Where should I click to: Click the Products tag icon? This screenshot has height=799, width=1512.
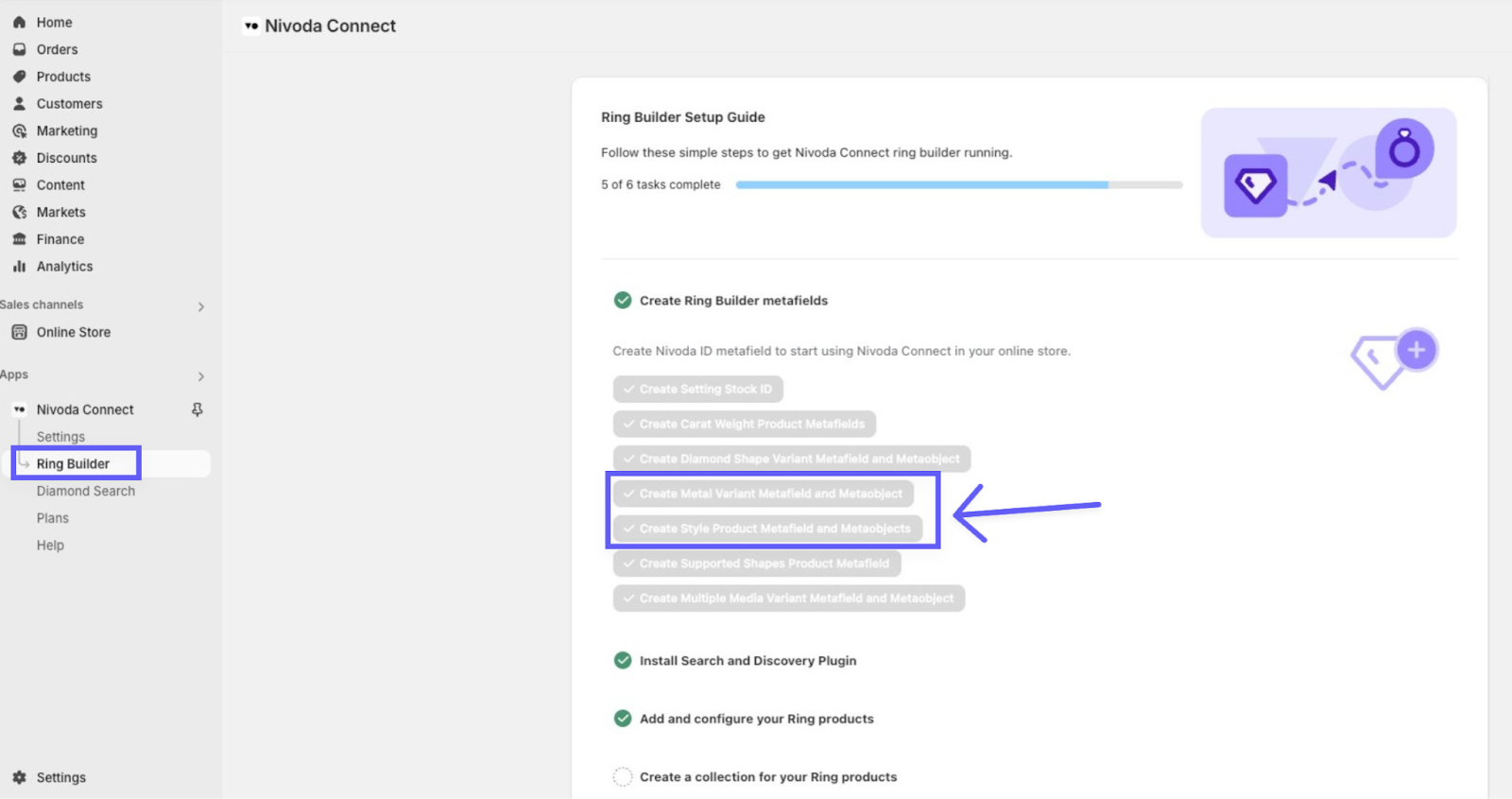click(19, 77)
